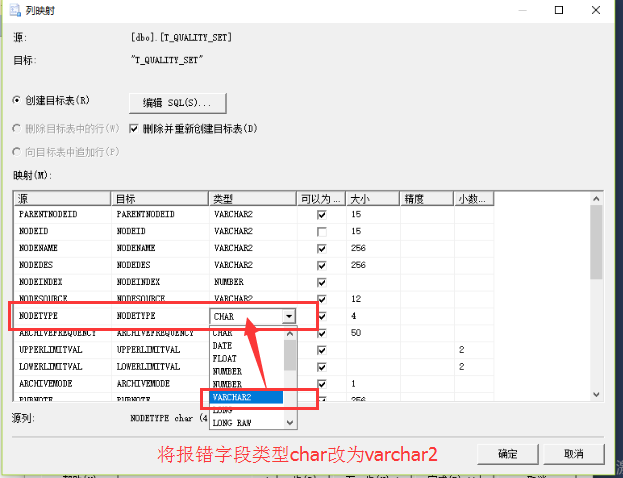Toggle nullable checkbox for LOWERLIMITVAL row
623x478 pixels.
[x=321, y=367]
